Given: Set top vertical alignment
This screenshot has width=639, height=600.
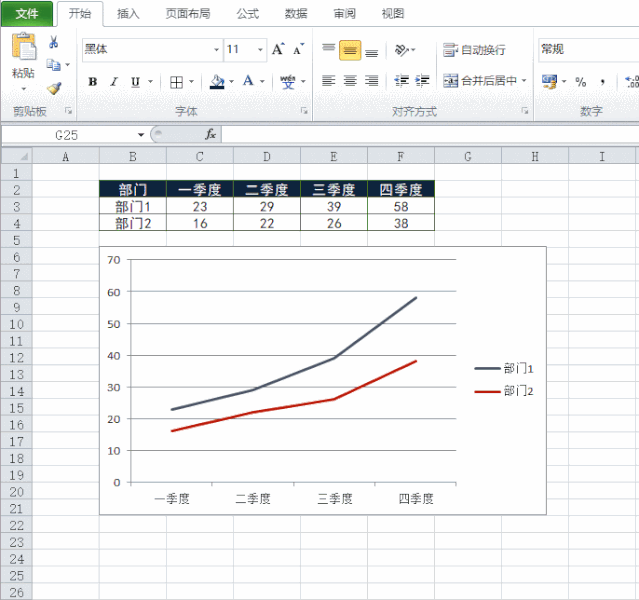Looking at the screenshot, I should (x=328, y=49).
